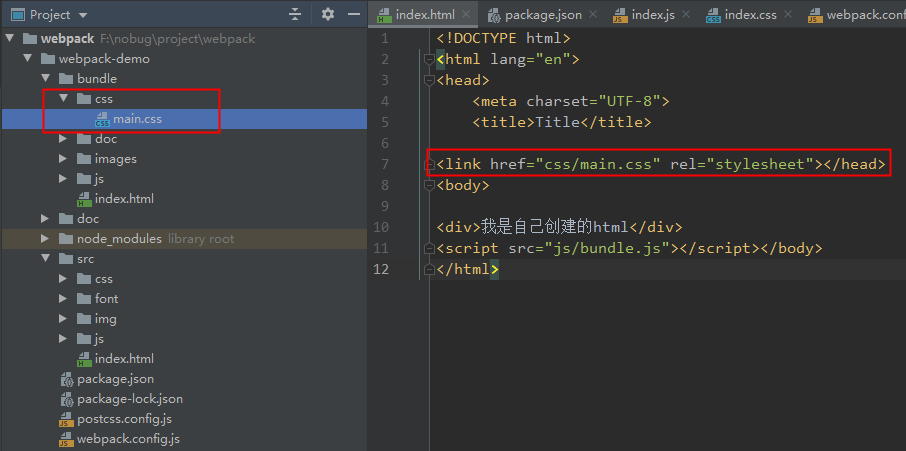Screen dimensions: 906x451
Task: Expand the node_modules folder arrow
Action: pos(45,238)
